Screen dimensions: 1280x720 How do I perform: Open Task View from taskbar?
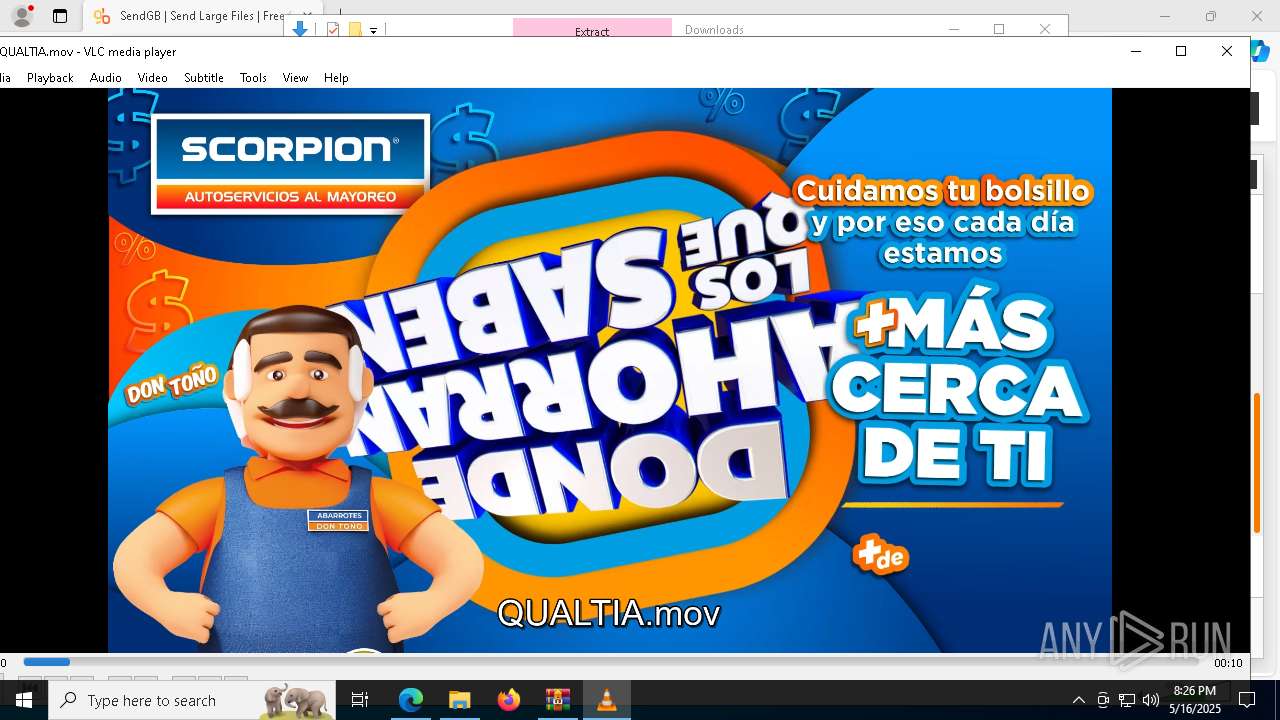pos(361,700)
